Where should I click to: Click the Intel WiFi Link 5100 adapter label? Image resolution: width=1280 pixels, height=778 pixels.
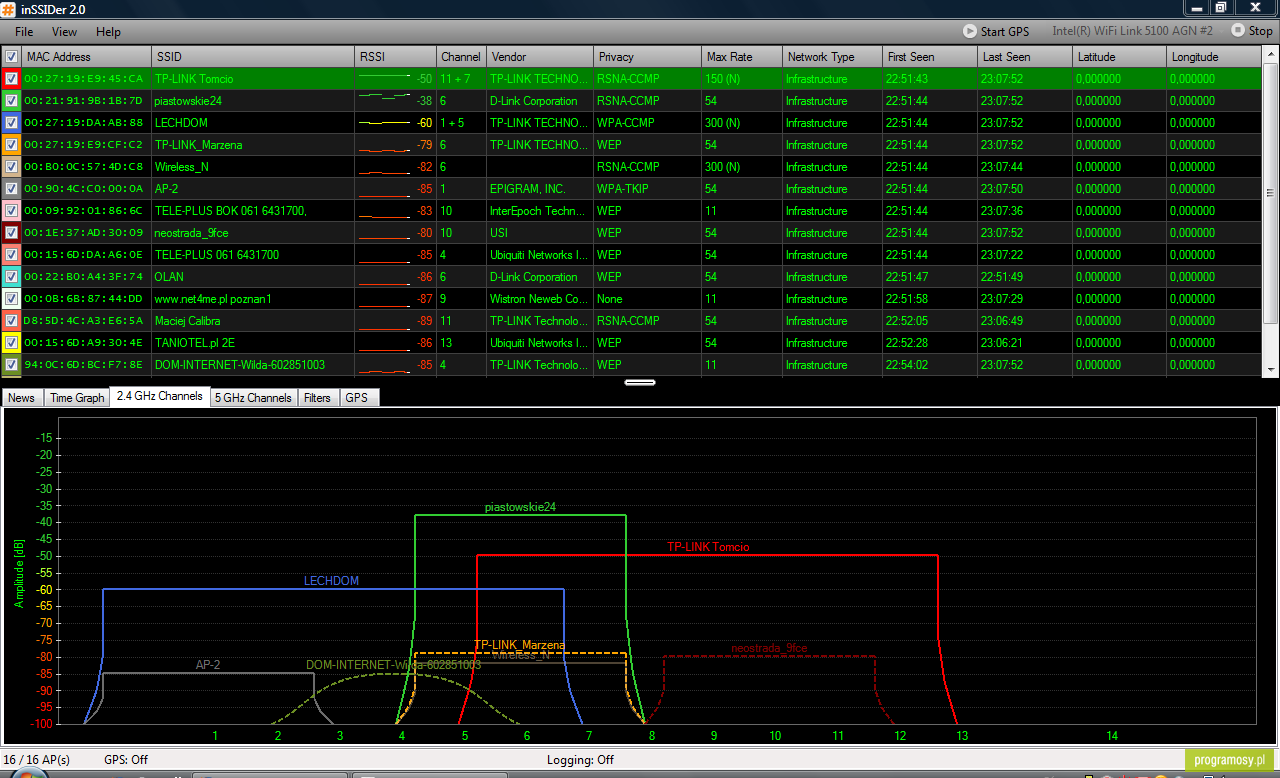(1132, 32)
